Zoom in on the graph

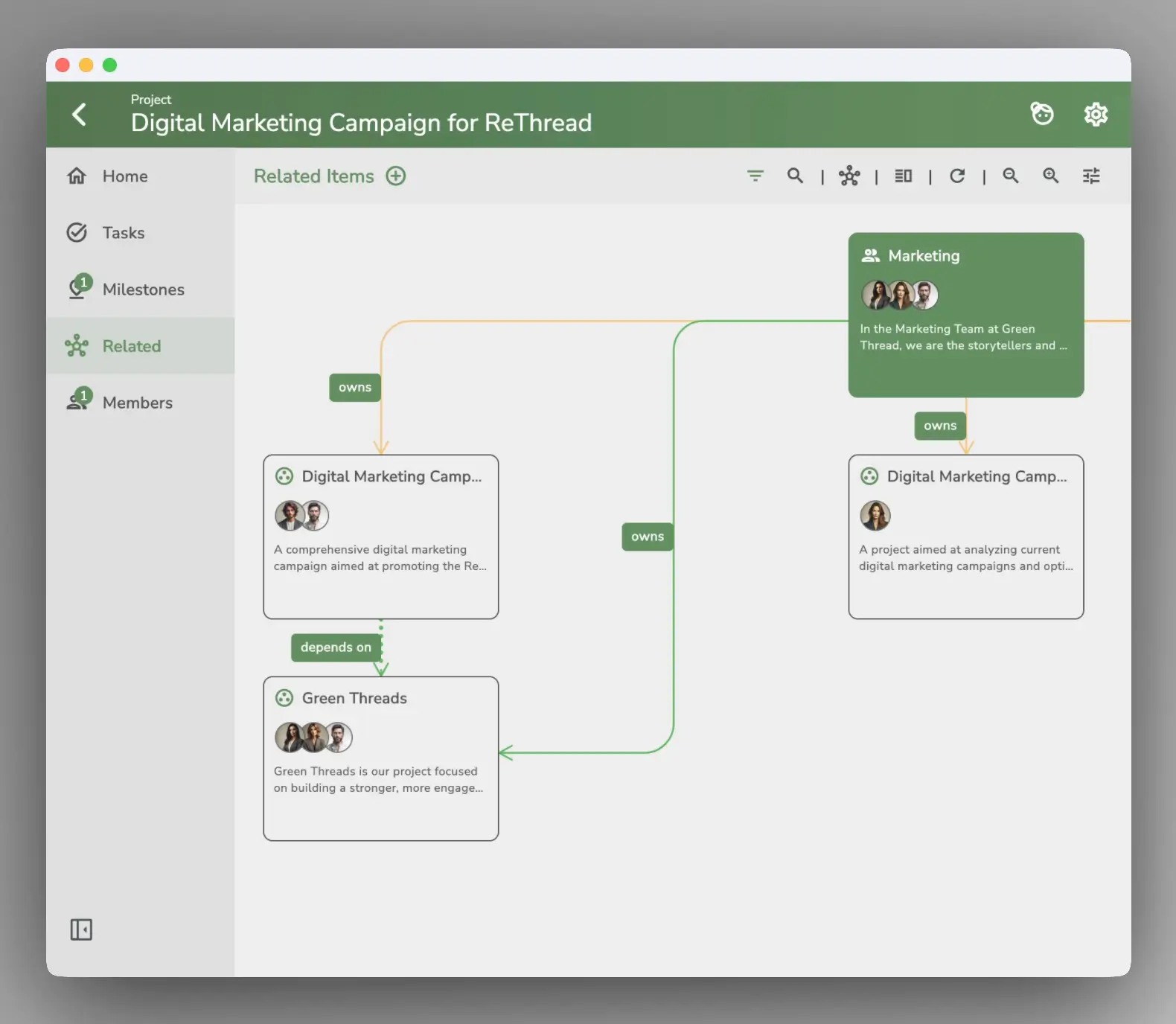[1051, 176]
